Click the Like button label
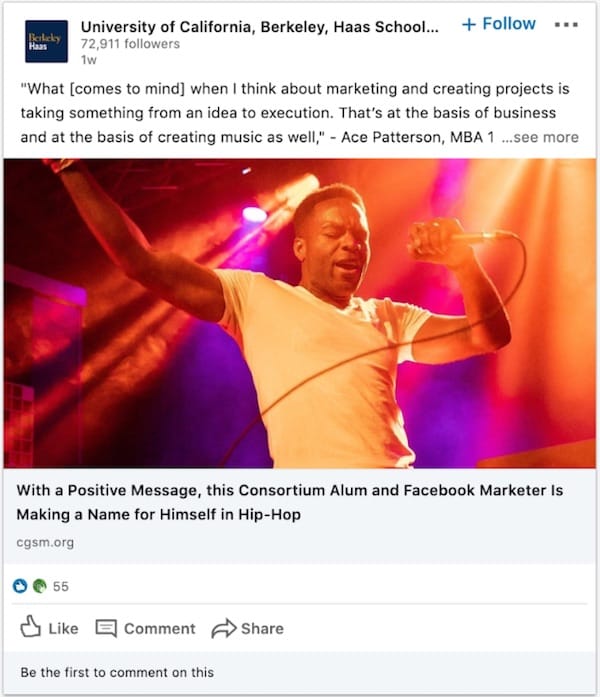The height and width of the screenshot is (697, 600). click(x=63, y=628)
